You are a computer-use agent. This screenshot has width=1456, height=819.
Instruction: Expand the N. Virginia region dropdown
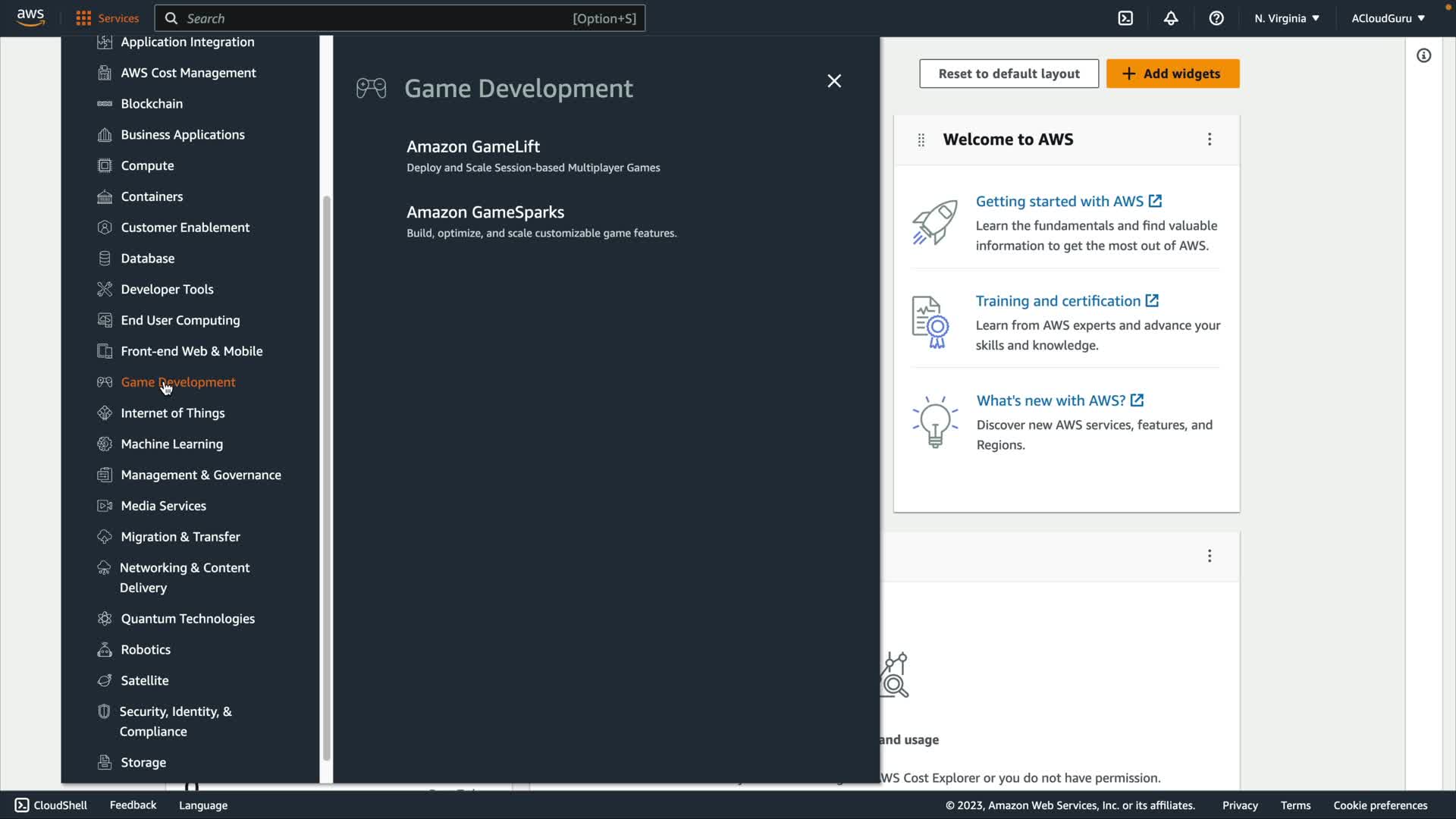click(1287, 18)
